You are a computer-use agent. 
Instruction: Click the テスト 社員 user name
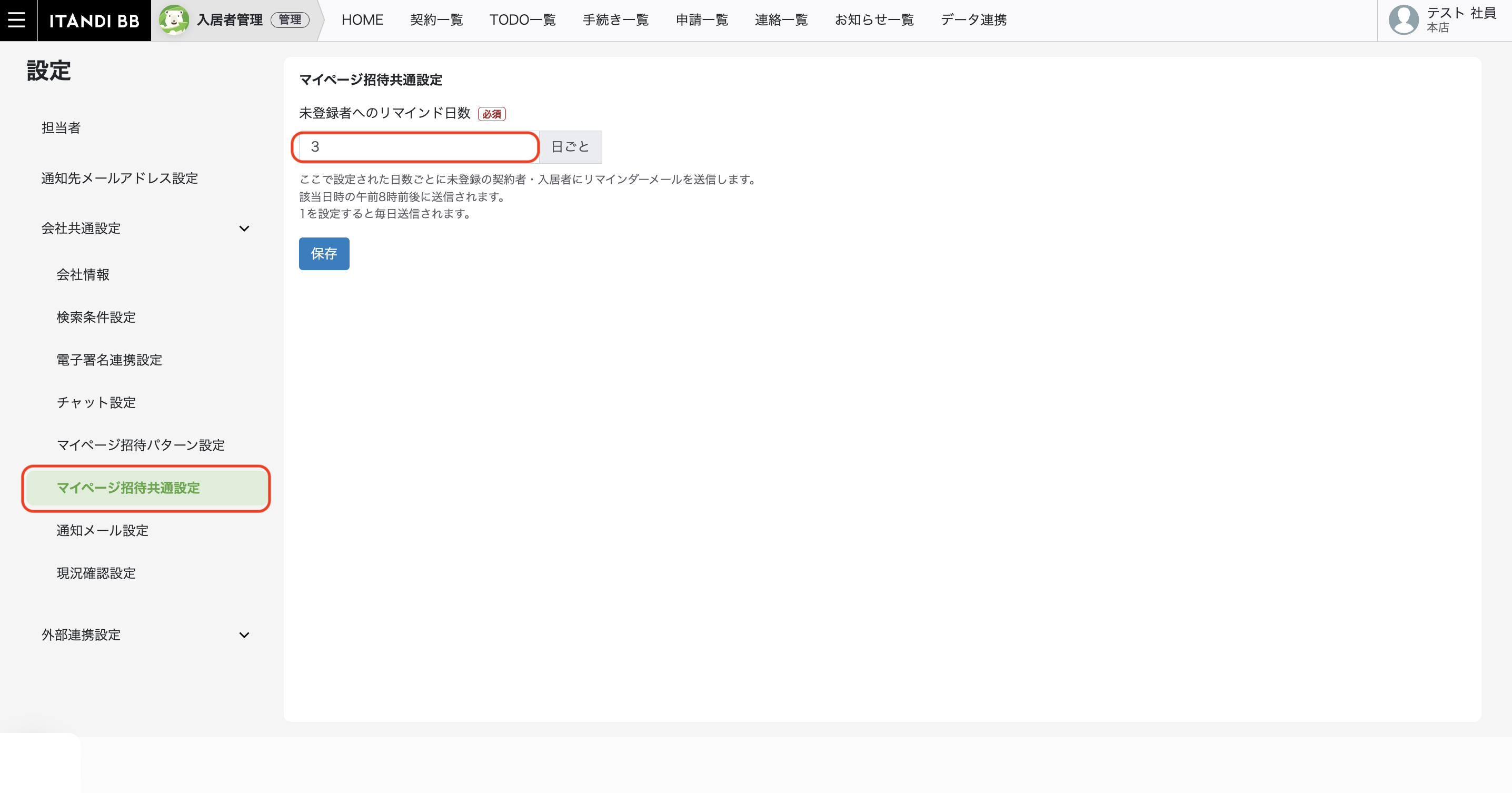click(x=1461, y=13)
